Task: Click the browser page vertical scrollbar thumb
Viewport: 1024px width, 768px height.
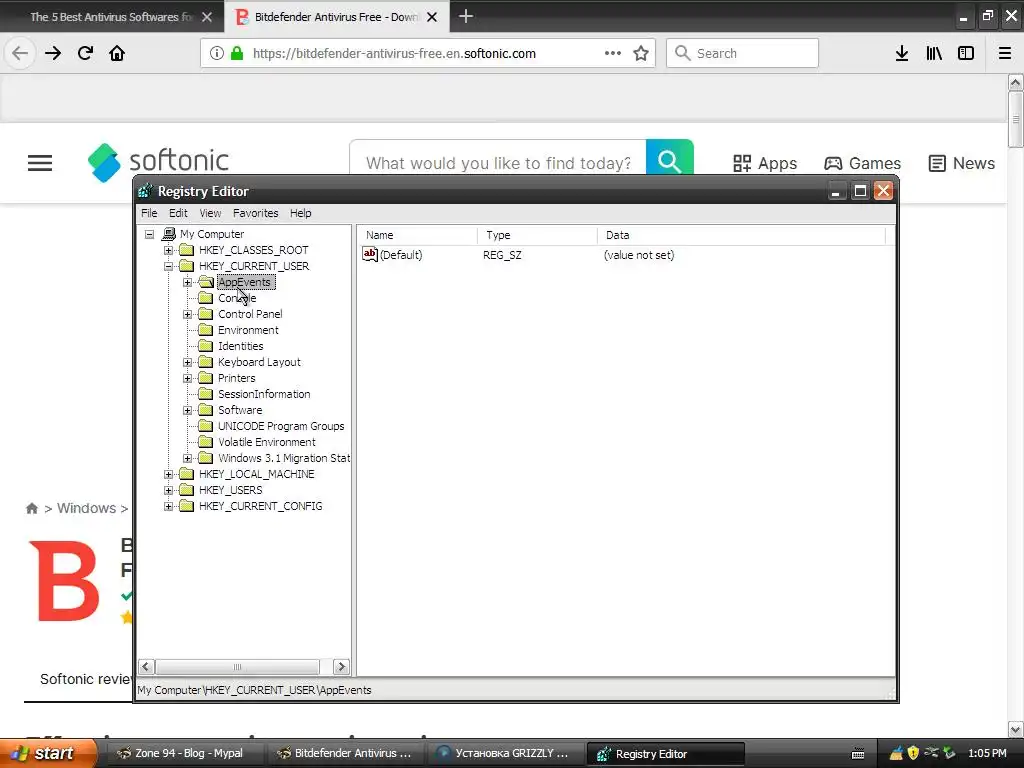Action: [1015, 120]
